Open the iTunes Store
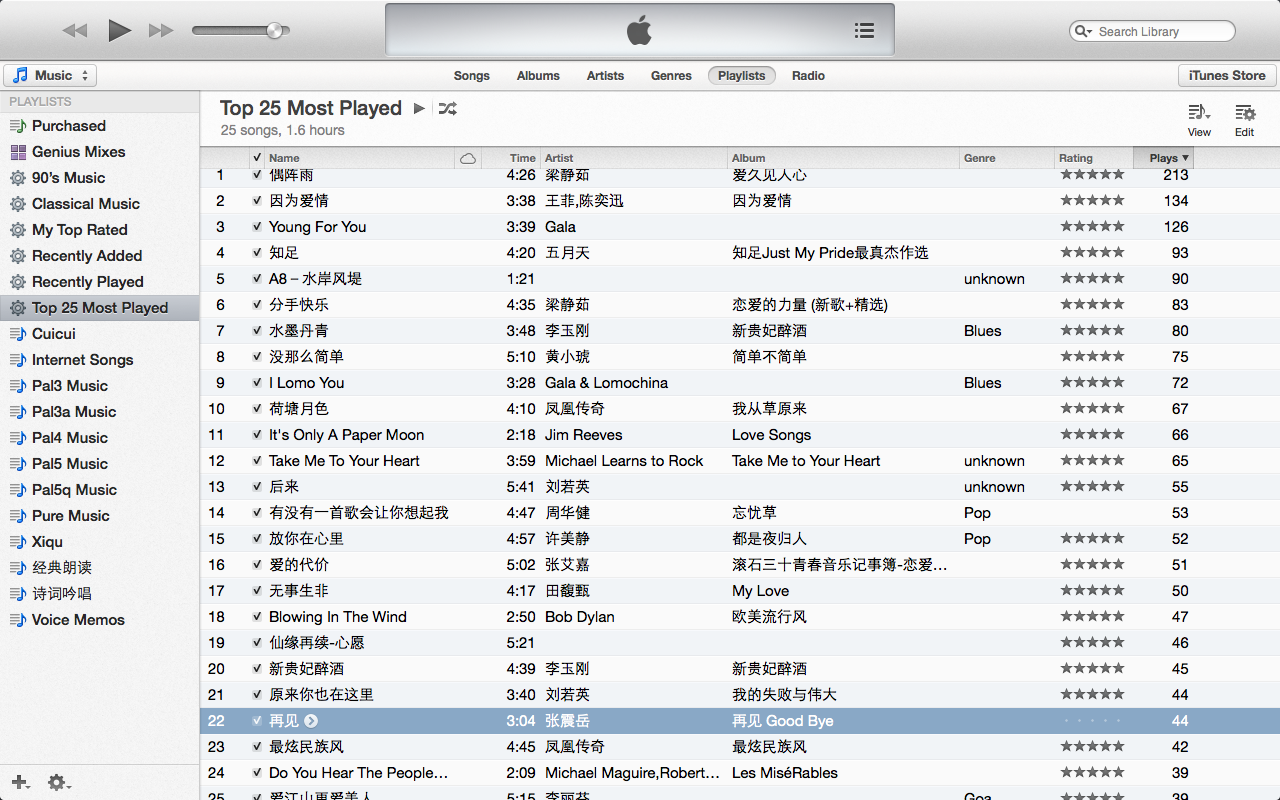The width and height of the screenshot is (1280, 800). [x=1227, y=75]
